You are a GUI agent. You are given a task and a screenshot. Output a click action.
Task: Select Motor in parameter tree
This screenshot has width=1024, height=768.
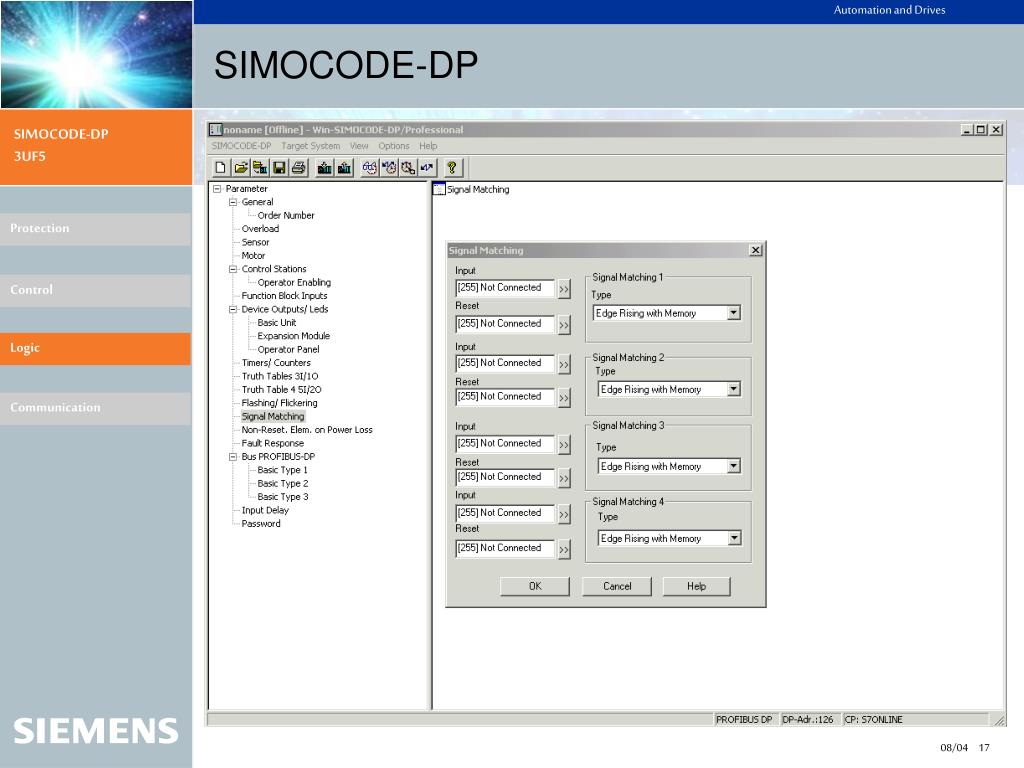click(253, 256)
